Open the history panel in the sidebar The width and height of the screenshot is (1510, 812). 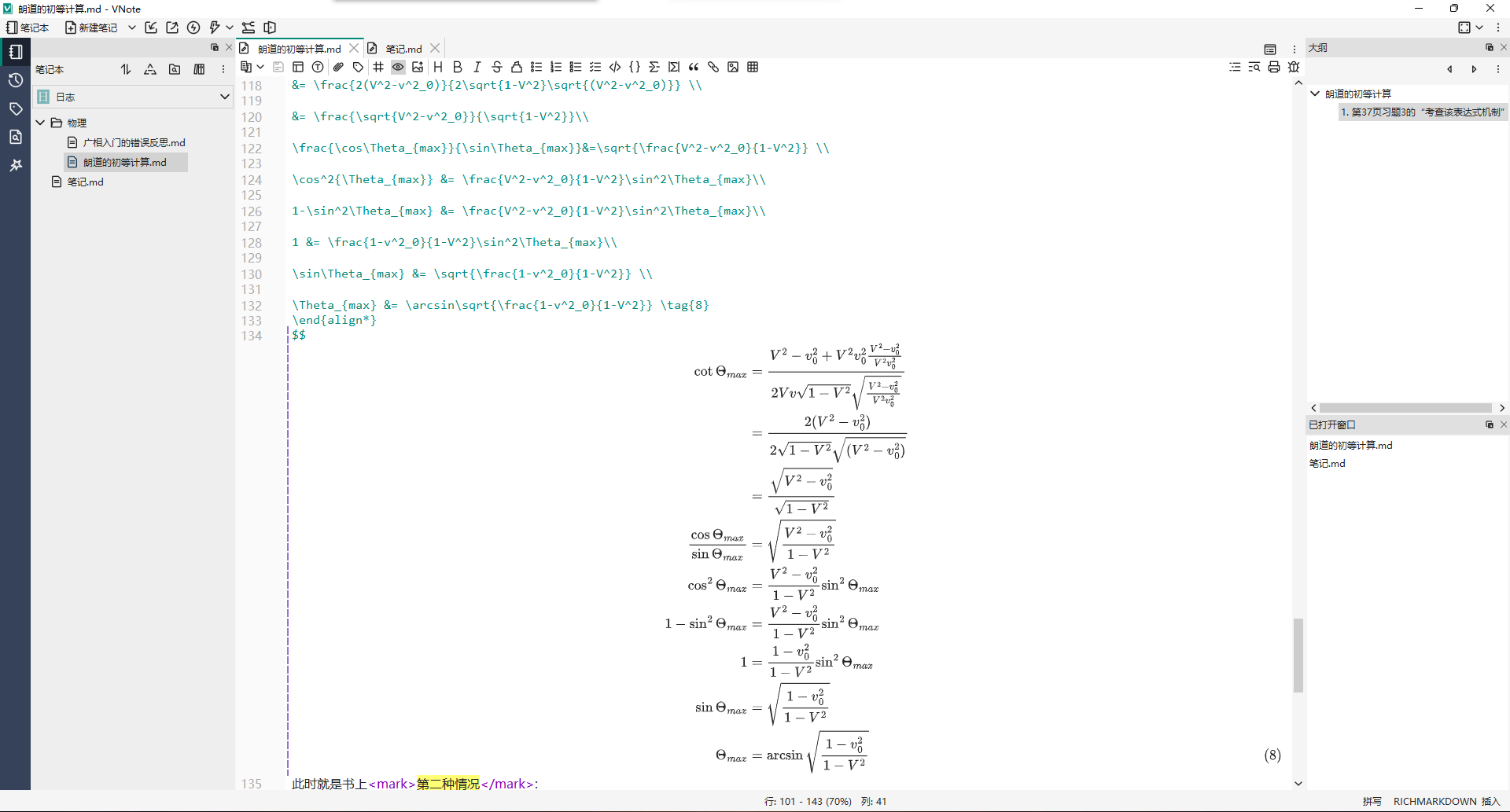pyautogui.click(x=16, y=79)
